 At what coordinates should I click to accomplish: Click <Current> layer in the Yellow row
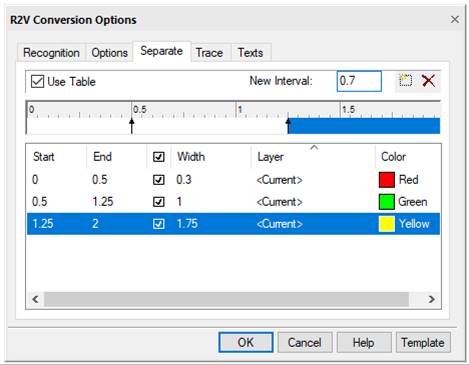[280, 224]
